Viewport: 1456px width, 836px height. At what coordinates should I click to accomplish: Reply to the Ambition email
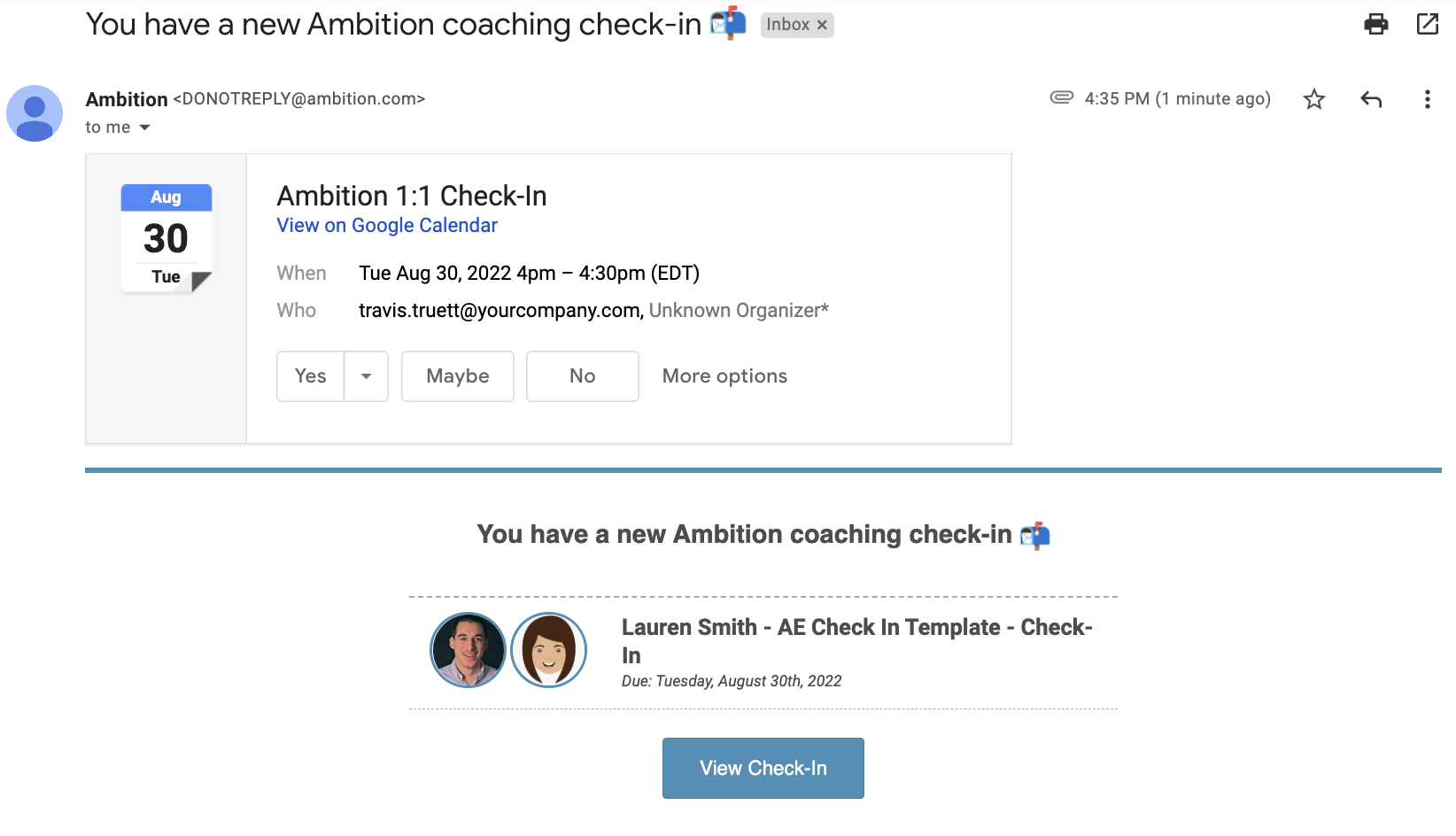(x=1370, y=99)
